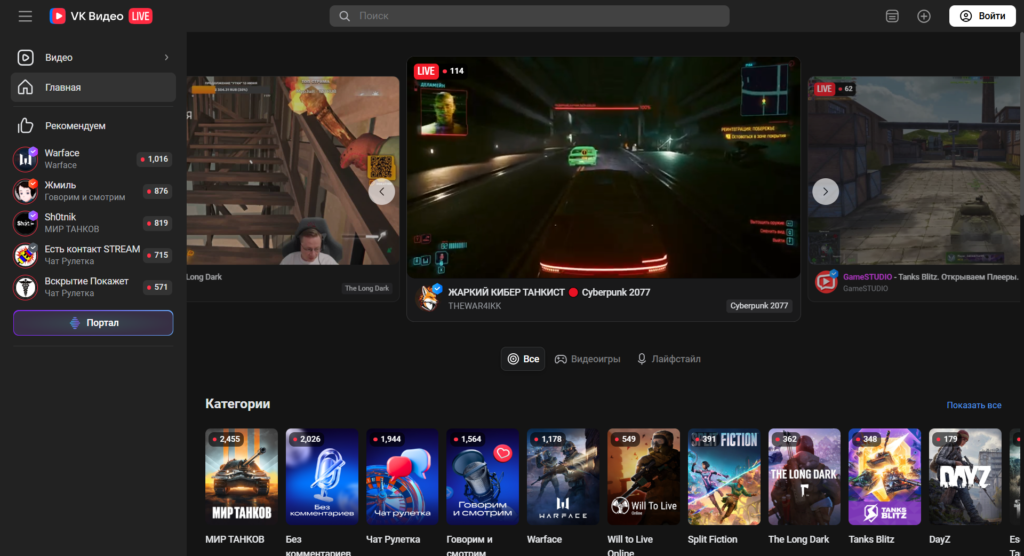Open the Sh0tnik channel avatar
Image resolution: width=1024 pixels, height=556 pixels.
25,223
